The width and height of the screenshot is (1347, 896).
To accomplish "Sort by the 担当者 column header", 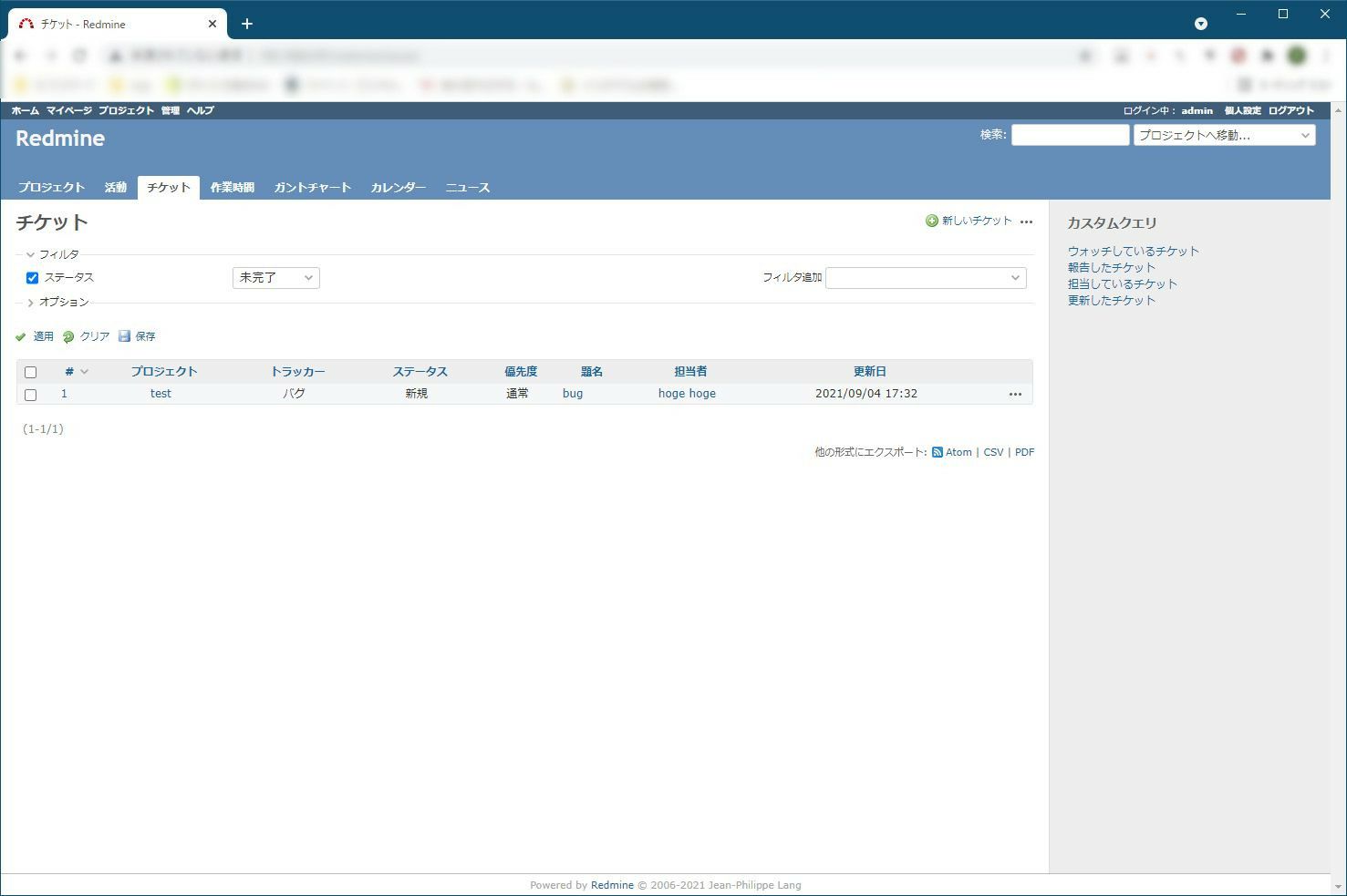I will pos(690,372).
